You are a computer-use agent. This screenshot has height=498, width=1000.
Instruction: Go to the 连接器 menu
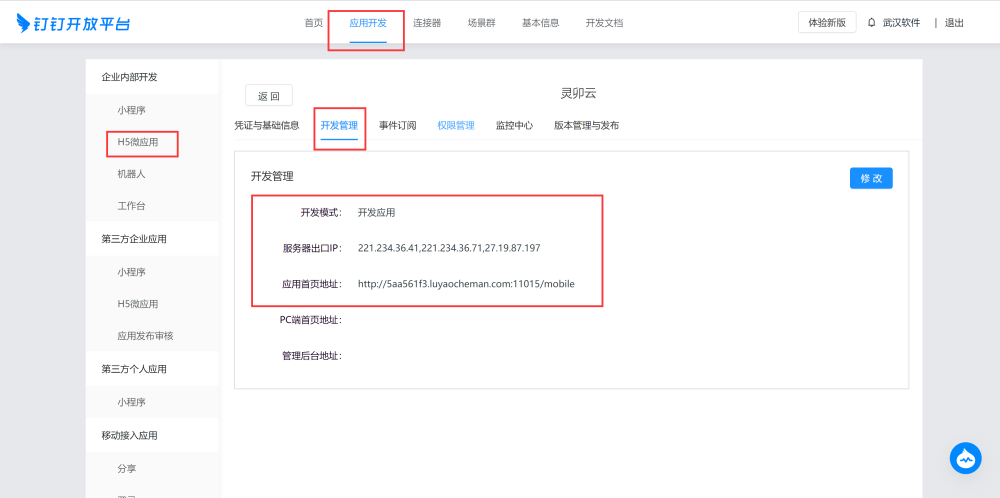(427, 23)
